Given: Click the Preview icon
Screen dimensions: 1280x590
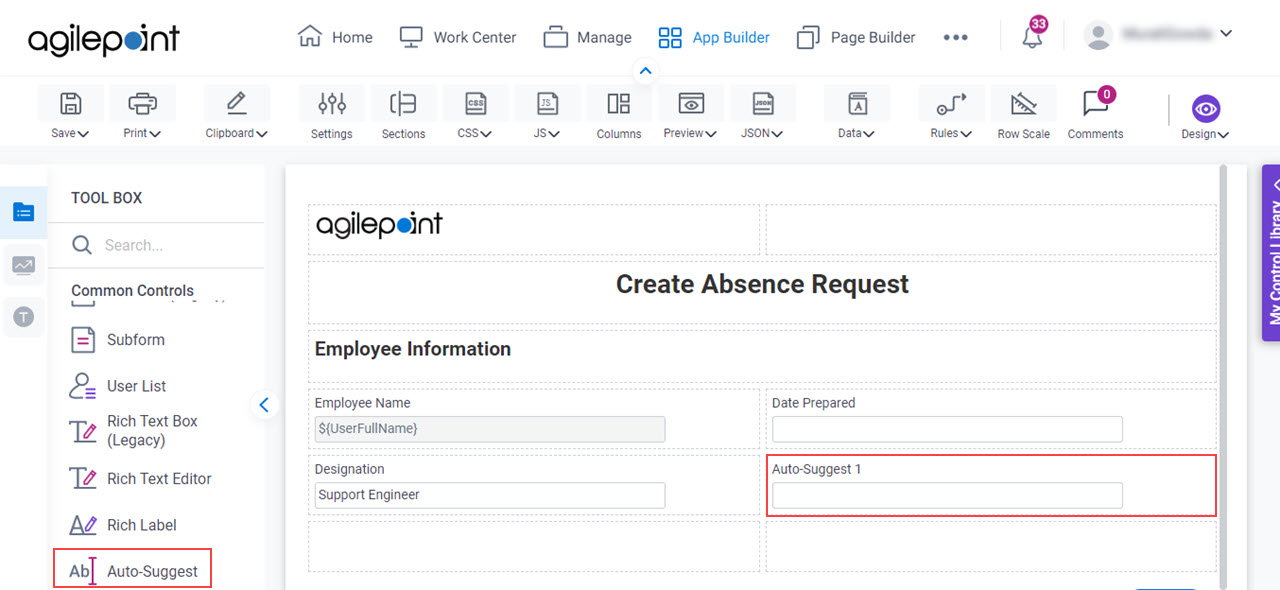Looking at the screenshot, I should click(691, 104).
